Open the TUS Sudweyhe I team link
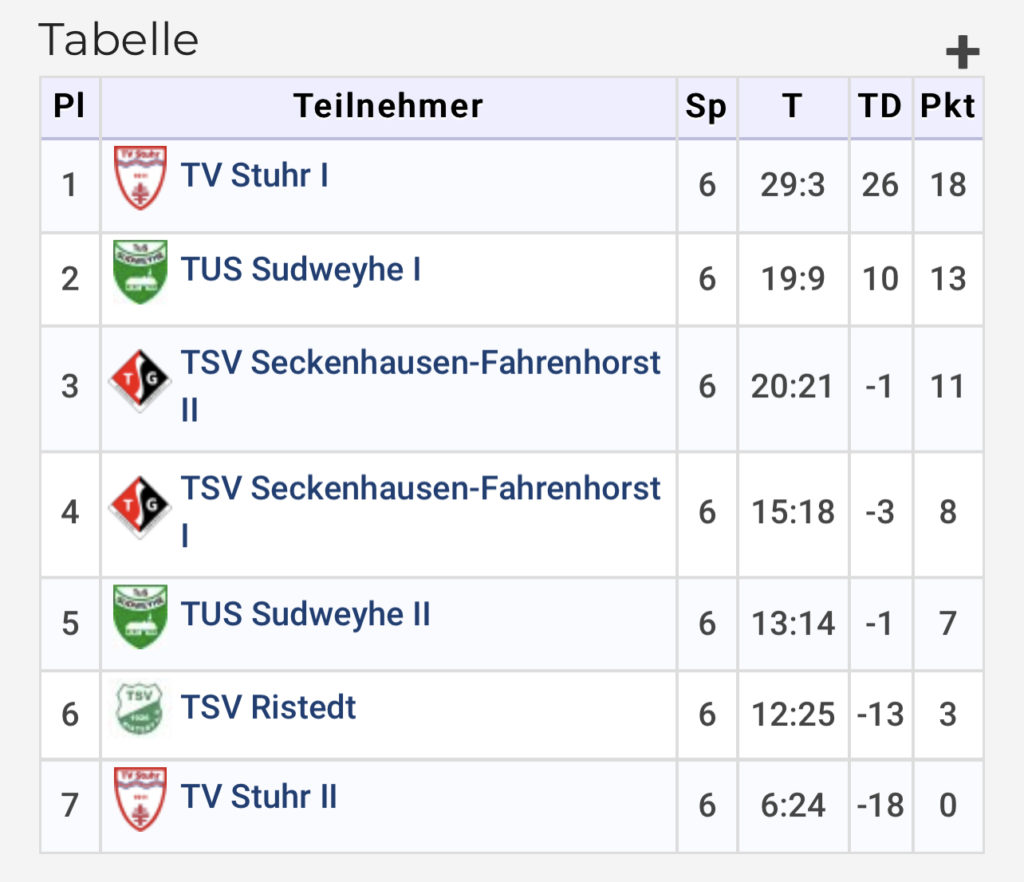This screenshot has height=882, width=1024. tap(301, 269)
